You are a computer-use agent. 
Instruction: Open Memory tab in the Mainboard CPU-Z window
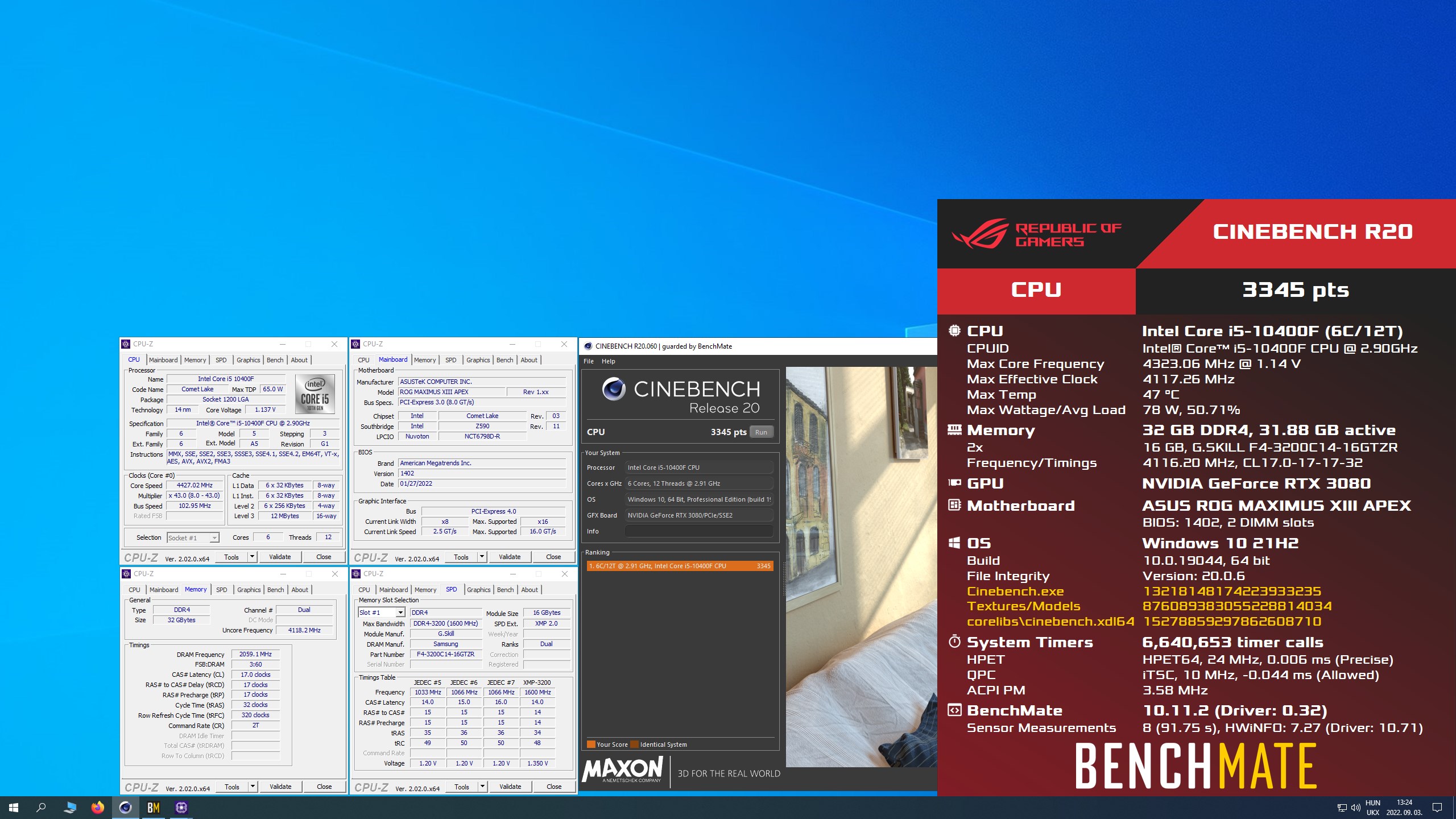coord(425,360)
